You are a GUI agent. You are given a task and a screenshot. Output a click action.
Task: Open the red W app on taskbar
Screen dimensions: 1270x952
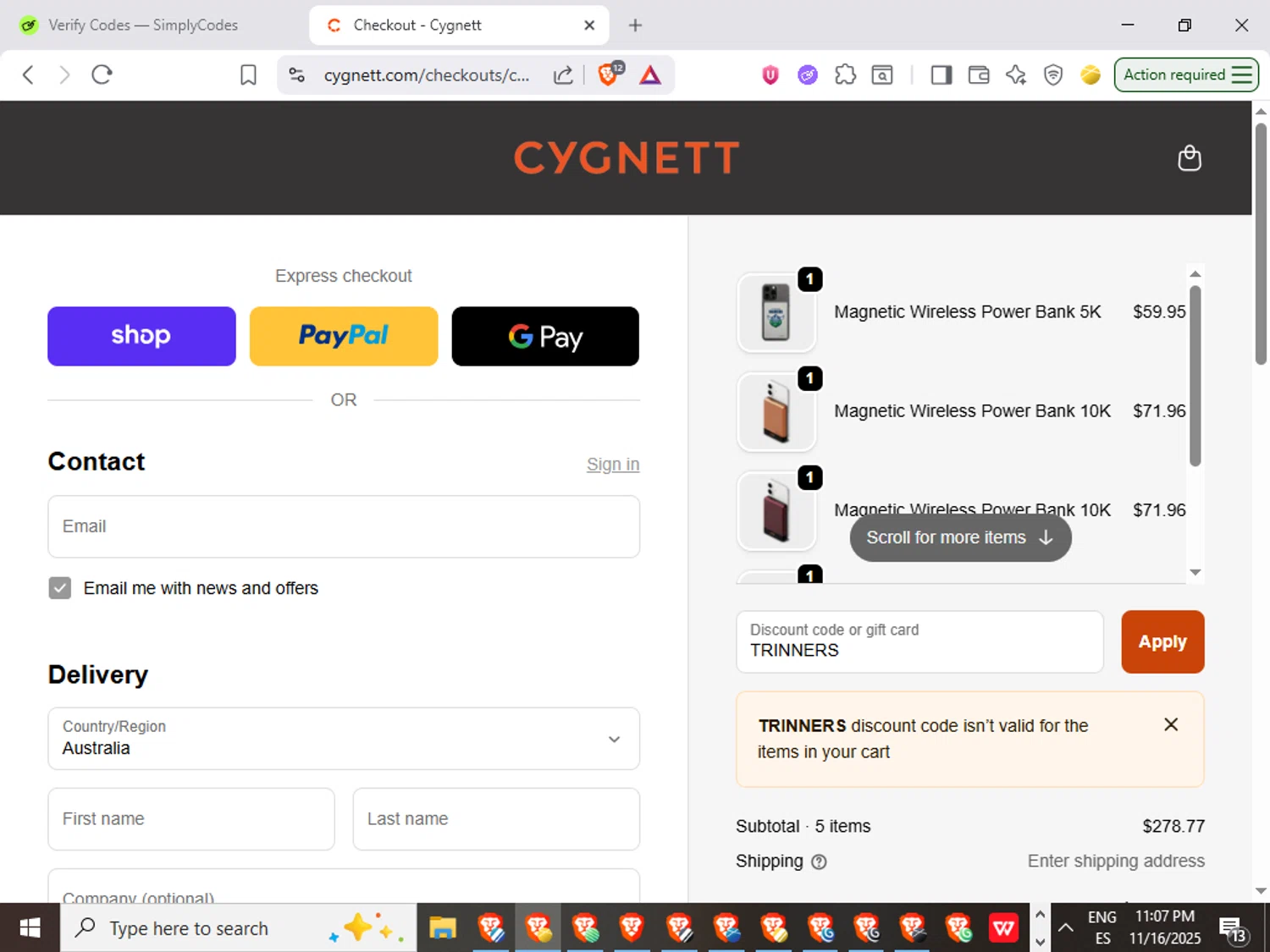[1003, 928]
